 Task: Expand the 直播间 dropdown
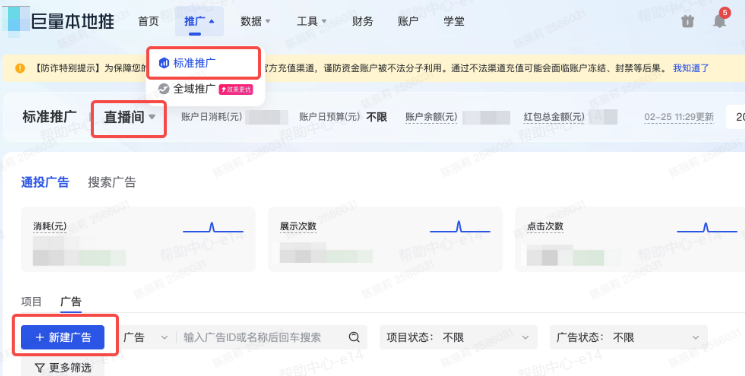pyautogui.click(x=129, y=117)
